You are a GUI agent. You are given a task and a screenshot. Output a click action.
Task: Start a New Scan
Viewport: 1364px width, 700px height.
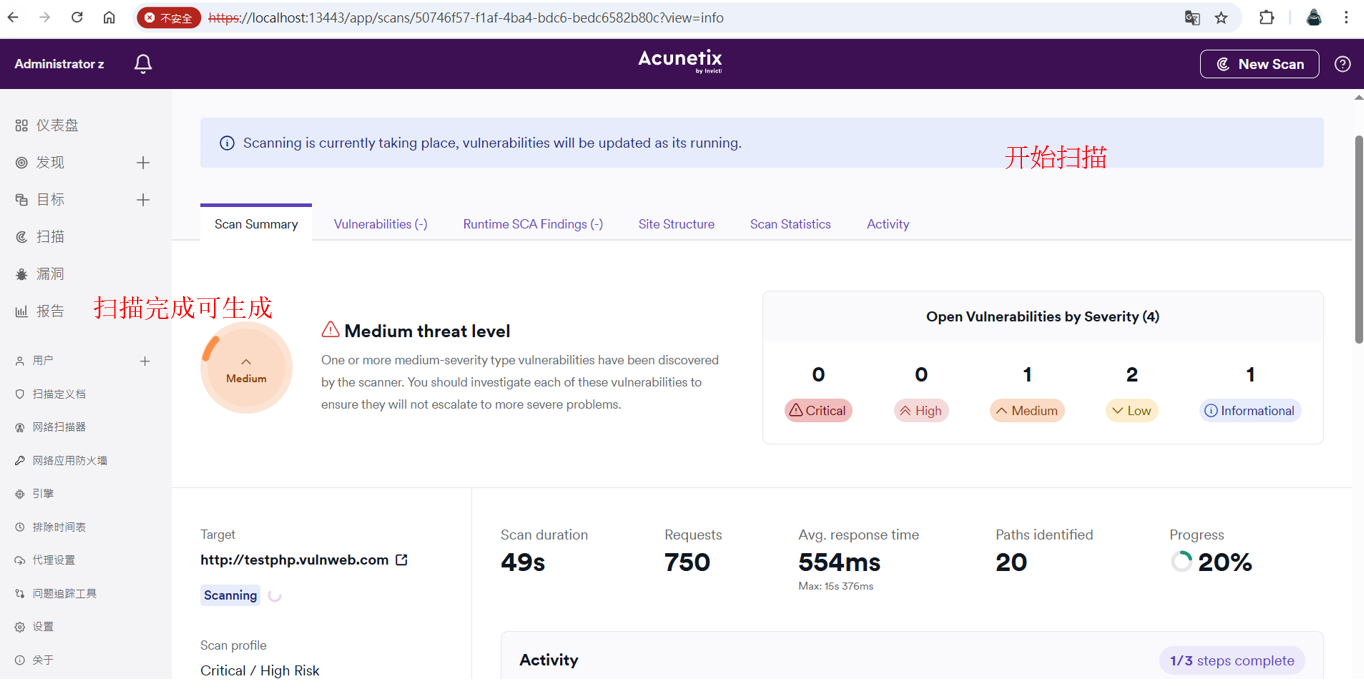(1259, 64)
